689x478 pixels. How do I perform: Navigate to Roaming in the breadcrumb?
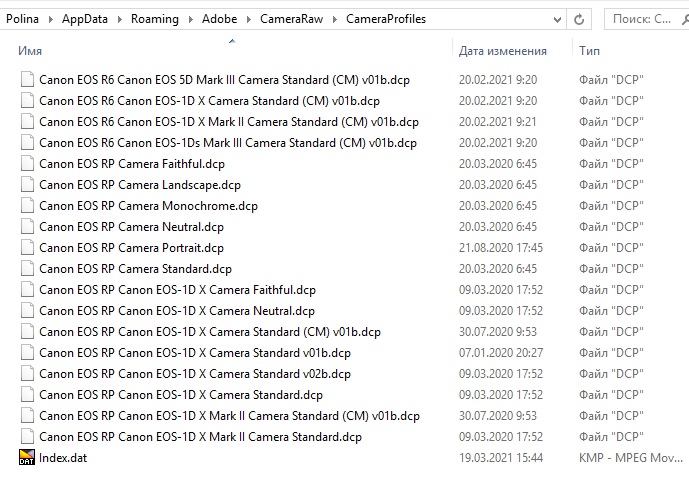pyautogui.click(x=155, y=19)
